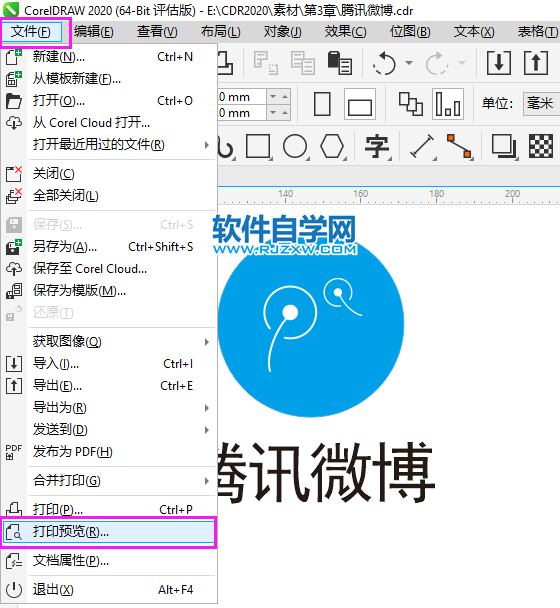Click the PDF icon beside 发布为 PDF
Screen dimensions: 560x608
click(14, 452)
